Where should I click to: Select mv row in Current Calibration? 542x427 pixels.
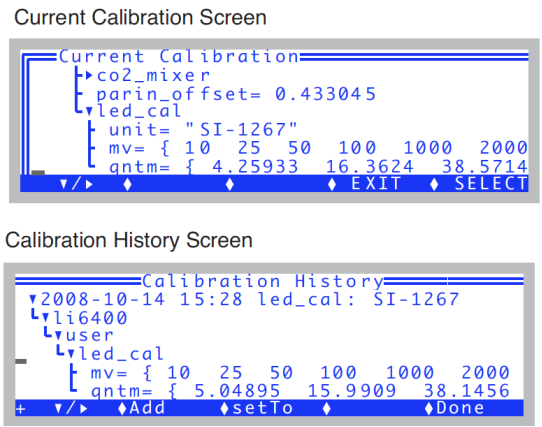[x=318, y=148]
